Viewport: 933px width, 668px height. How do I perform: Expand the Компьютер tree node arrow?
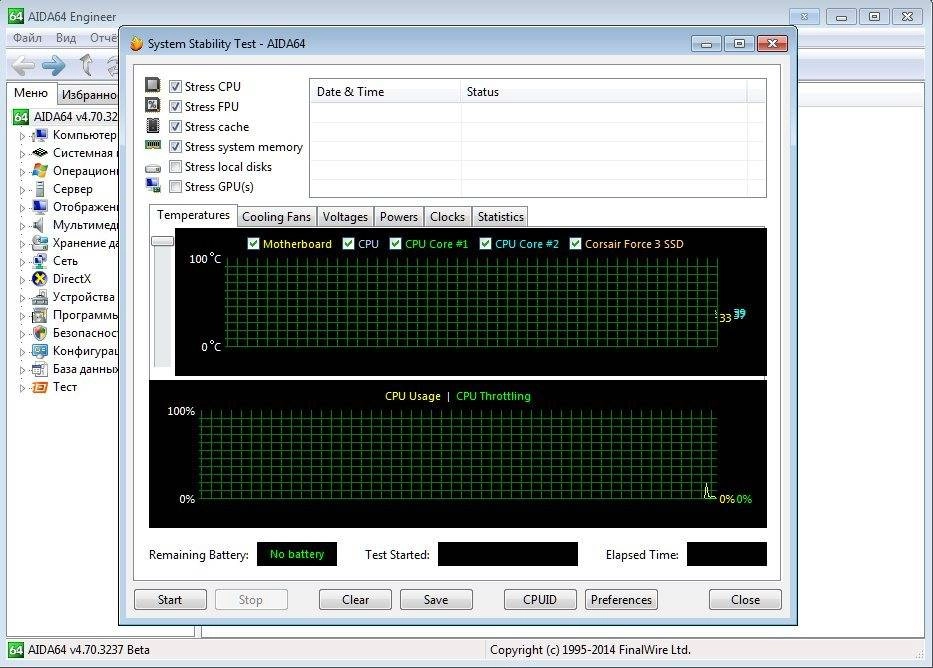click(x=23, y=136)
